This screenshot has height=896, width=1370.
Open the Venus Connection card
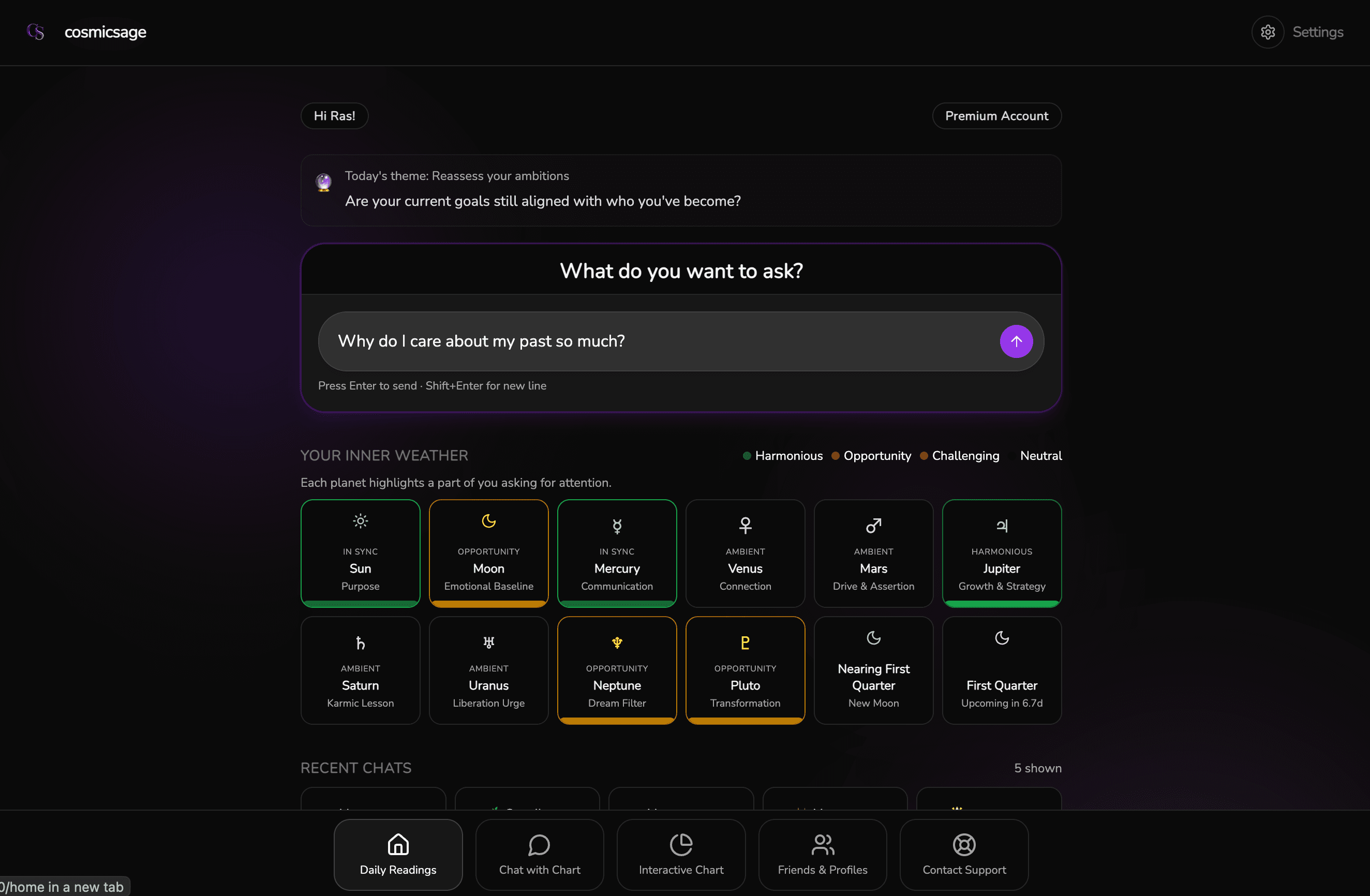click(x=745, y=553)
